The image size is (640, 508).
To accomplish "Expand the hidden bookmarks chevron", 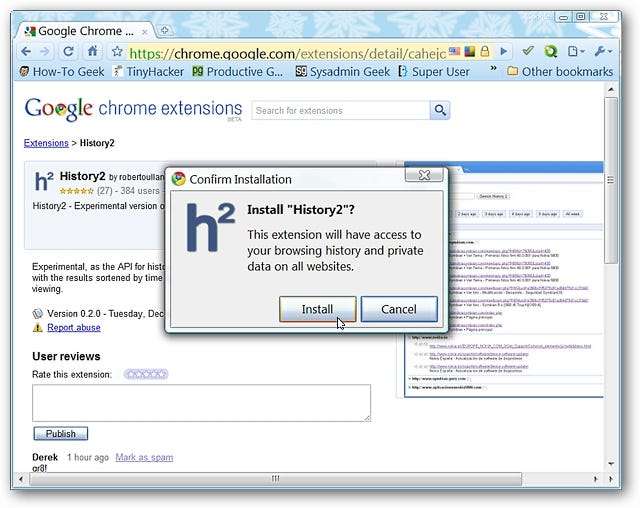I will [x=492, y=71].
